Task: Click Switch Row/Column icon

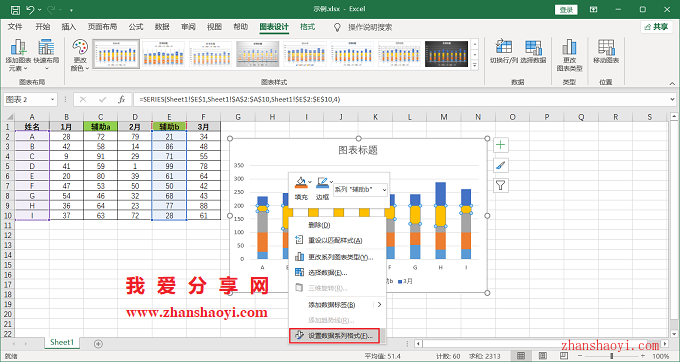Action: [504, 47]
